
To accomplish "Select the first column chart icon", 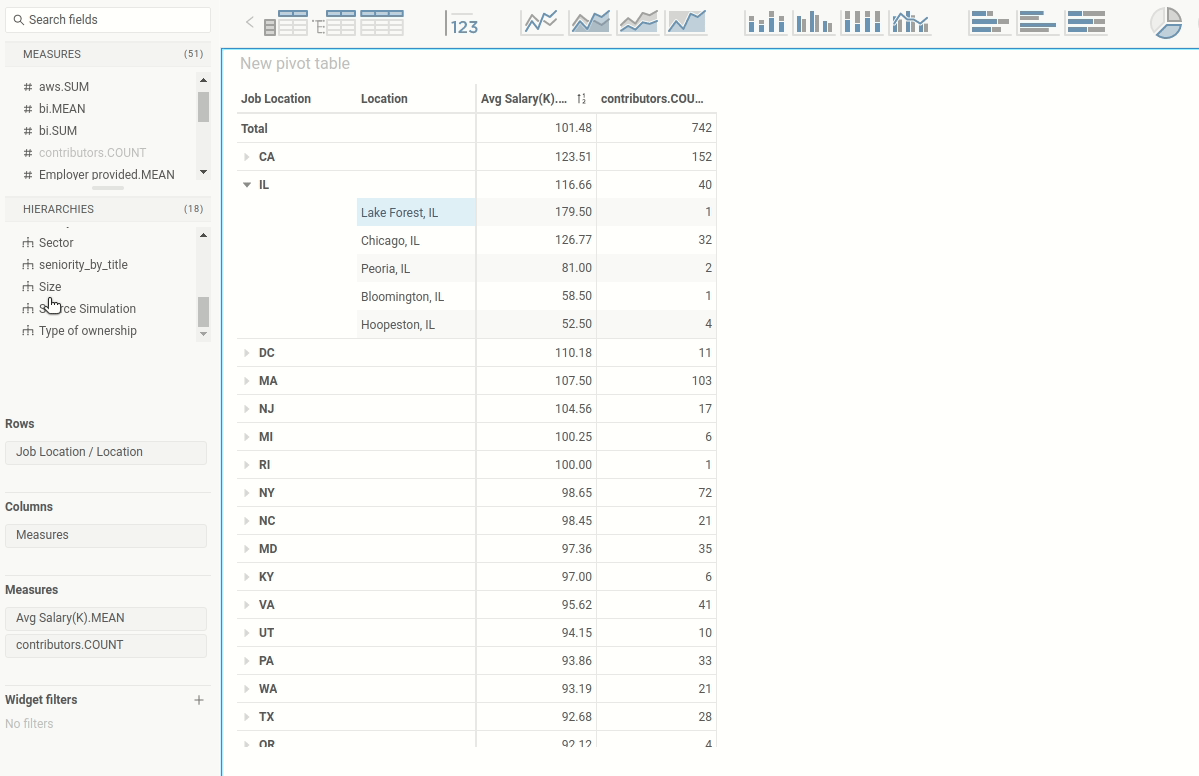I will click(765, 22).
